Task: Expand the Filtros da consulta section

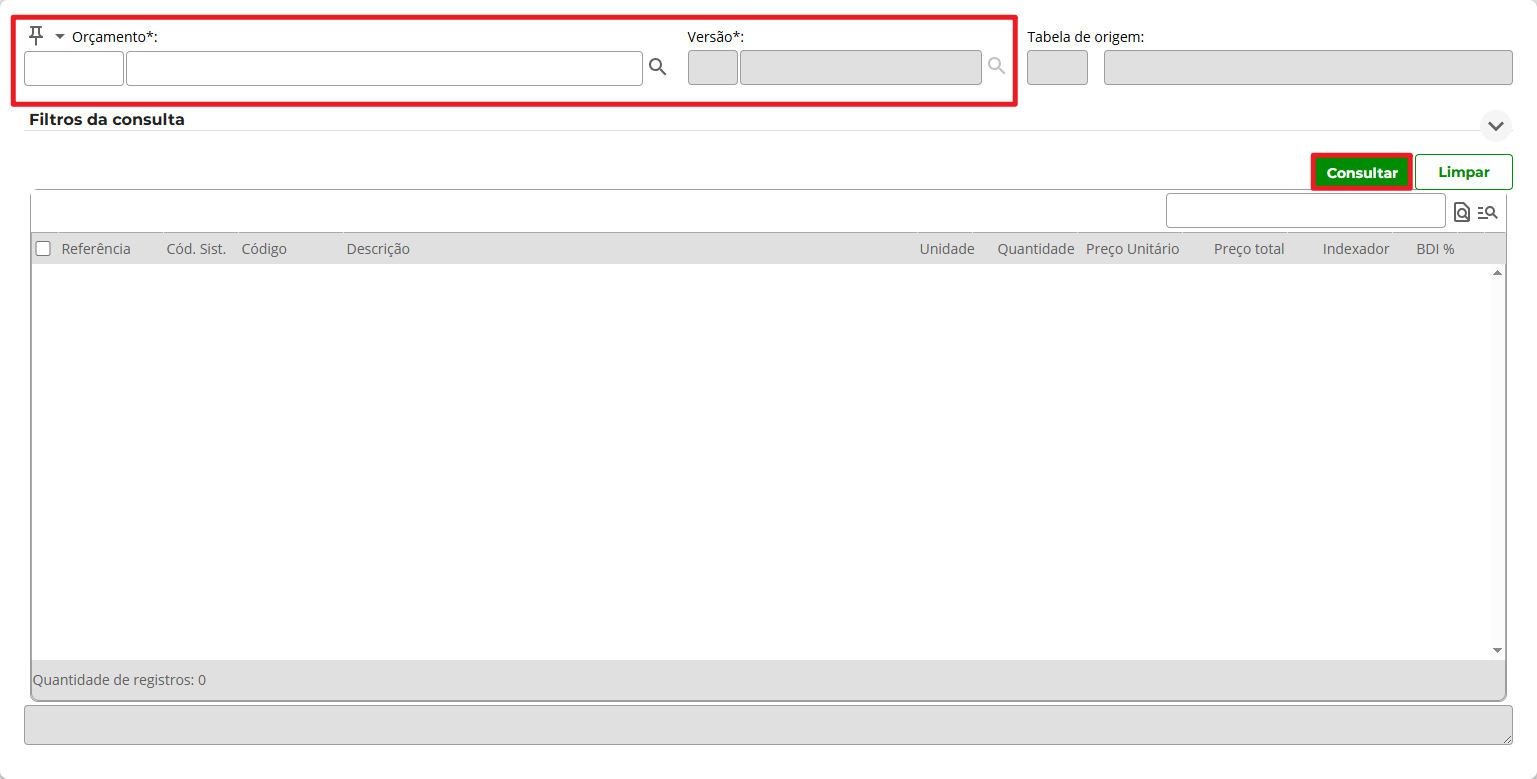Action: tap(1495, 126)
